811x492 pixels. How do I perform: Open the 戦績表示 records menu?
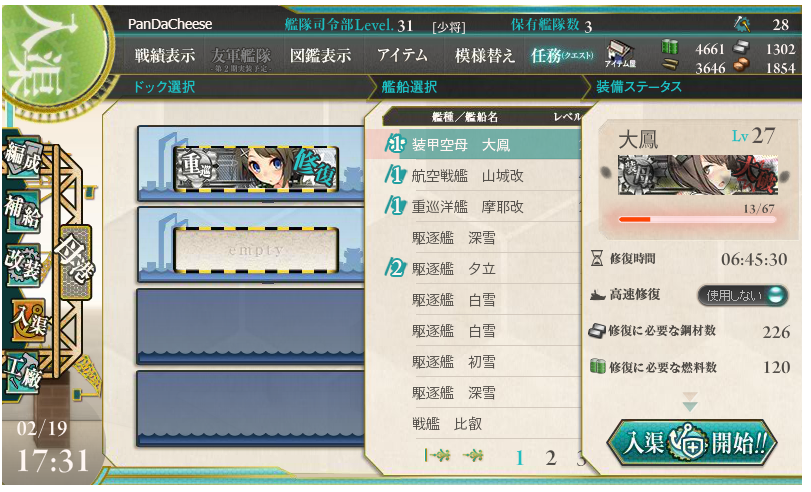(165, 55)
